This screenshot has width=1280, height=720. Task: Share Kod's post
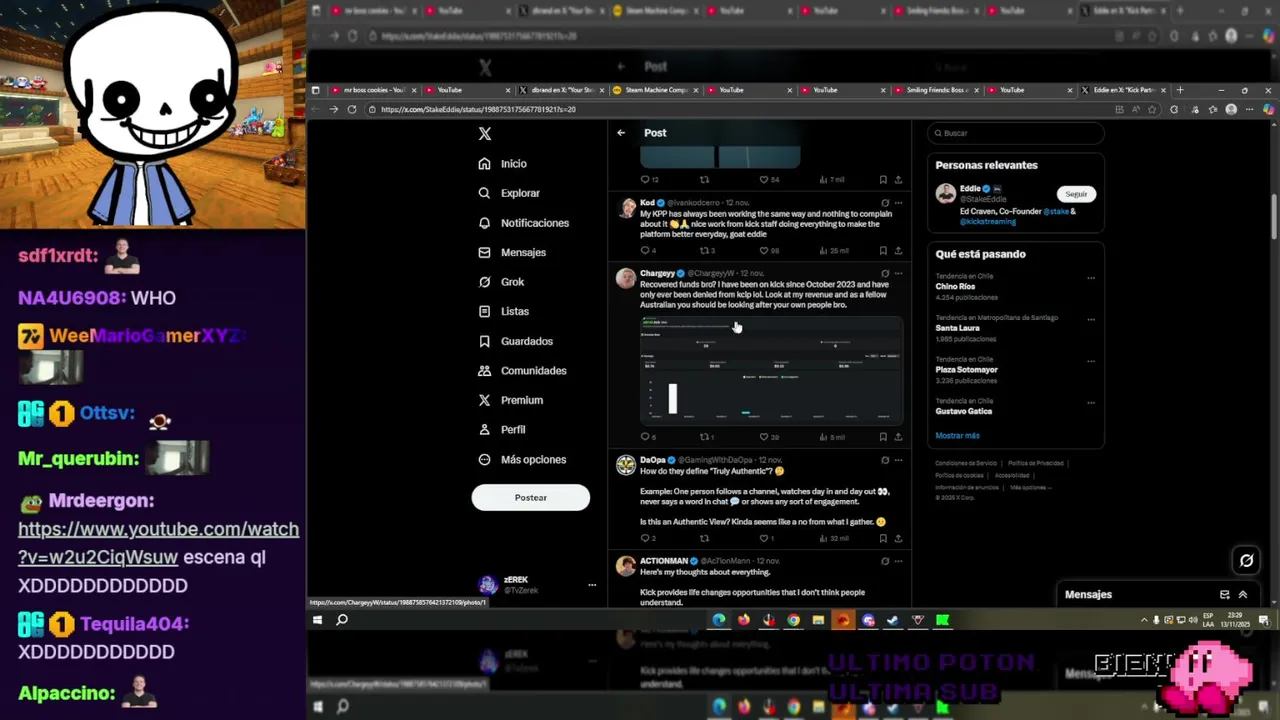898,251
